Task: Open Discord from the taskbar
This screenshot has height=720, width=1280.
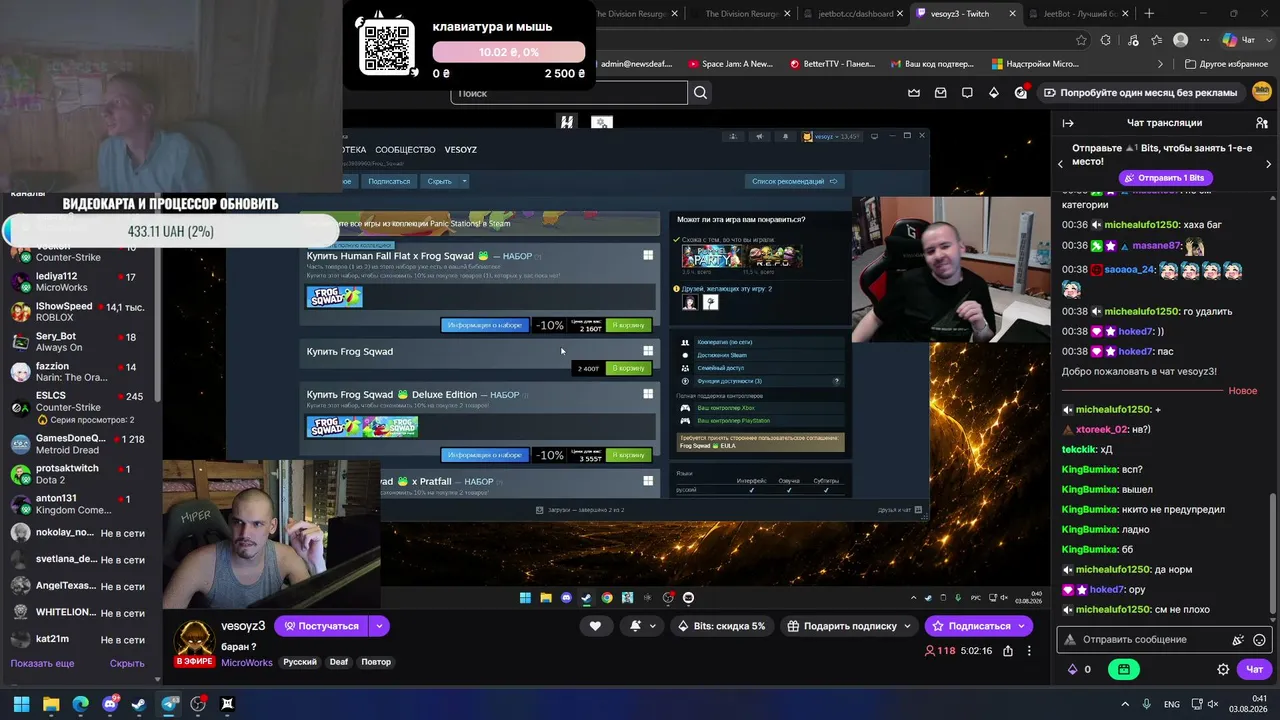Action: [110, 704]
